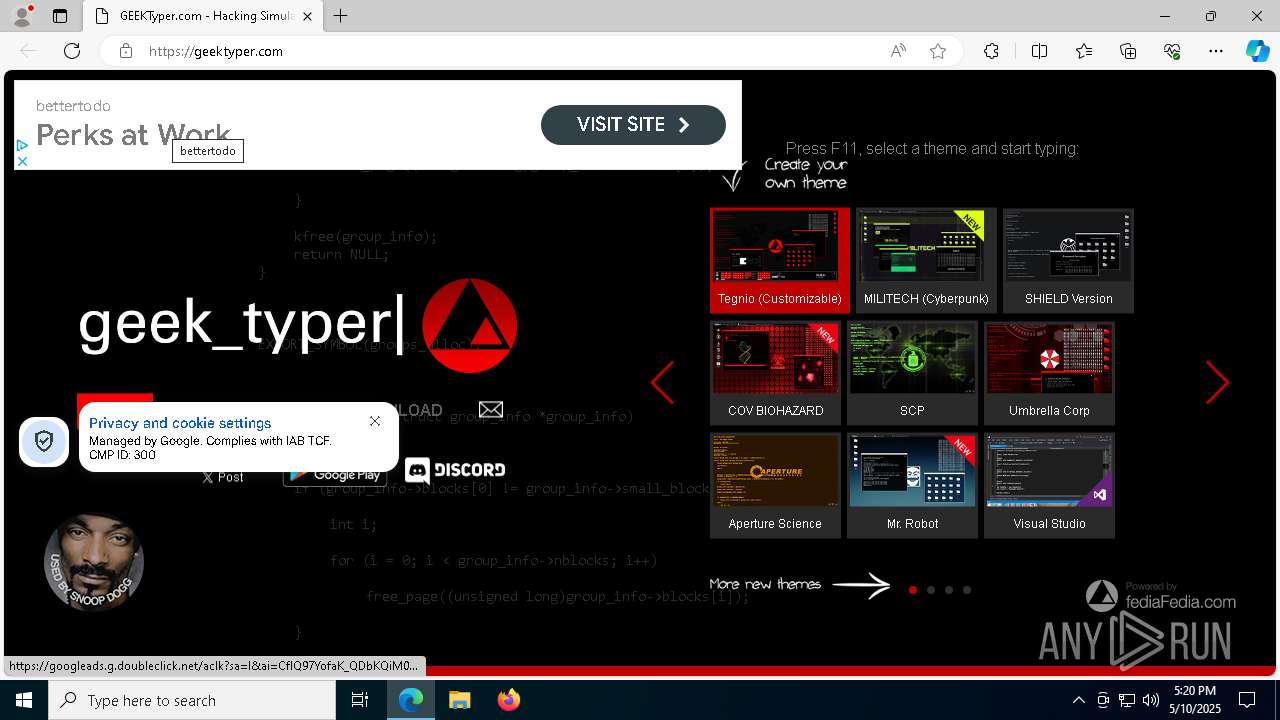Show hidden tray icons chevron
The width and height of the screenshot is (1280, 720).
point(1078,700)
